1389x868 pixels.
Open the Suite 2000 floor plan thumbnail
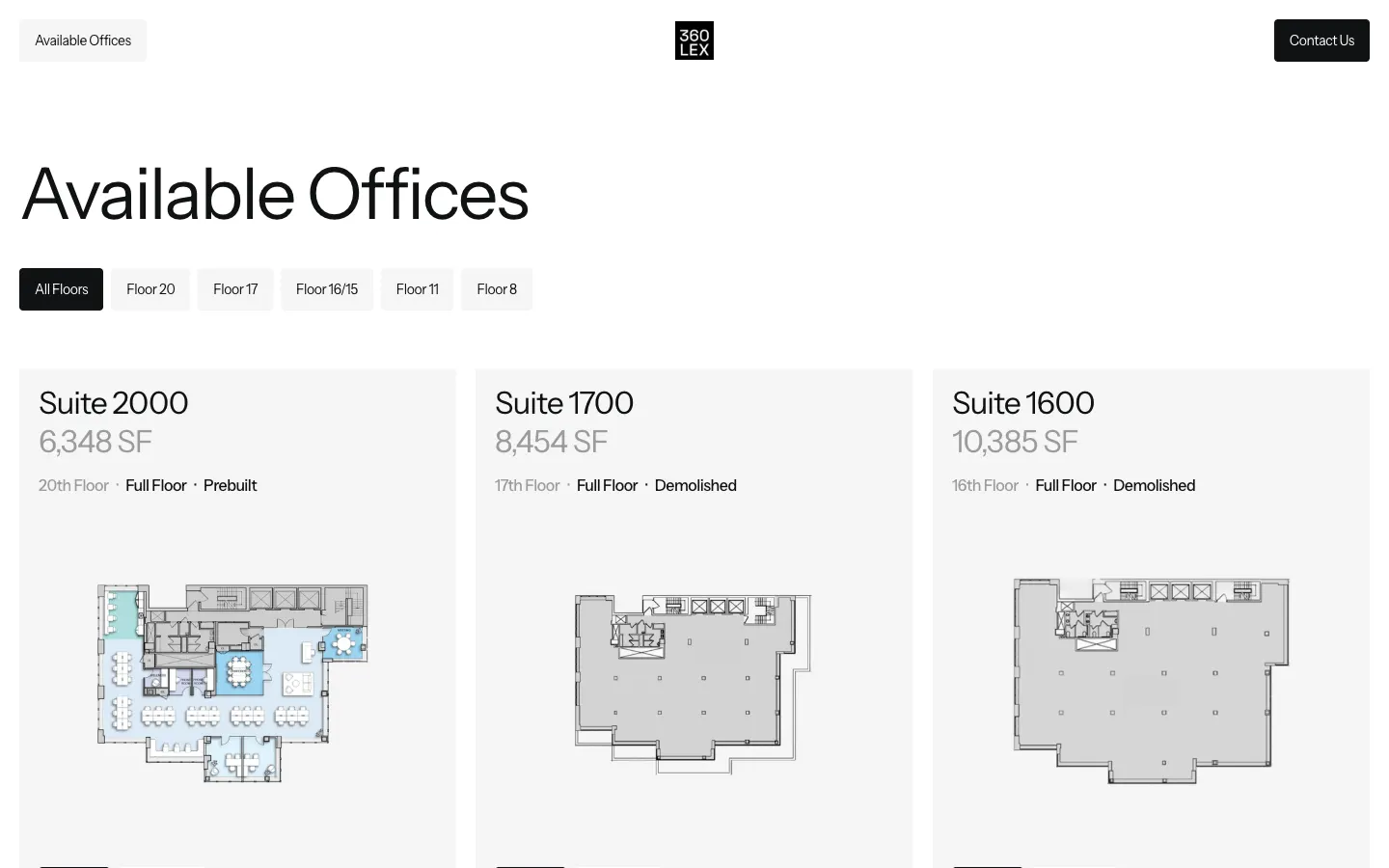click(x=232, y=683)
